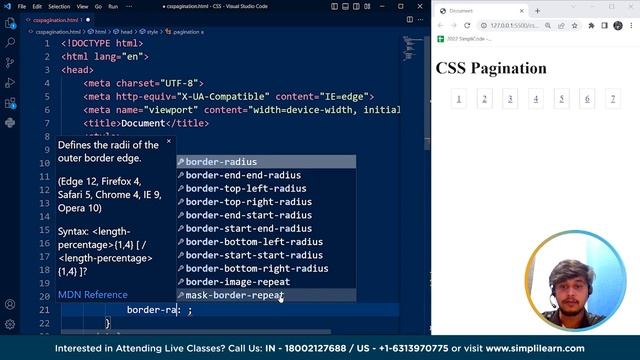The image size is (640, 360).
Task: Click the html breadcrumb item
Action: tap(97, 31)
